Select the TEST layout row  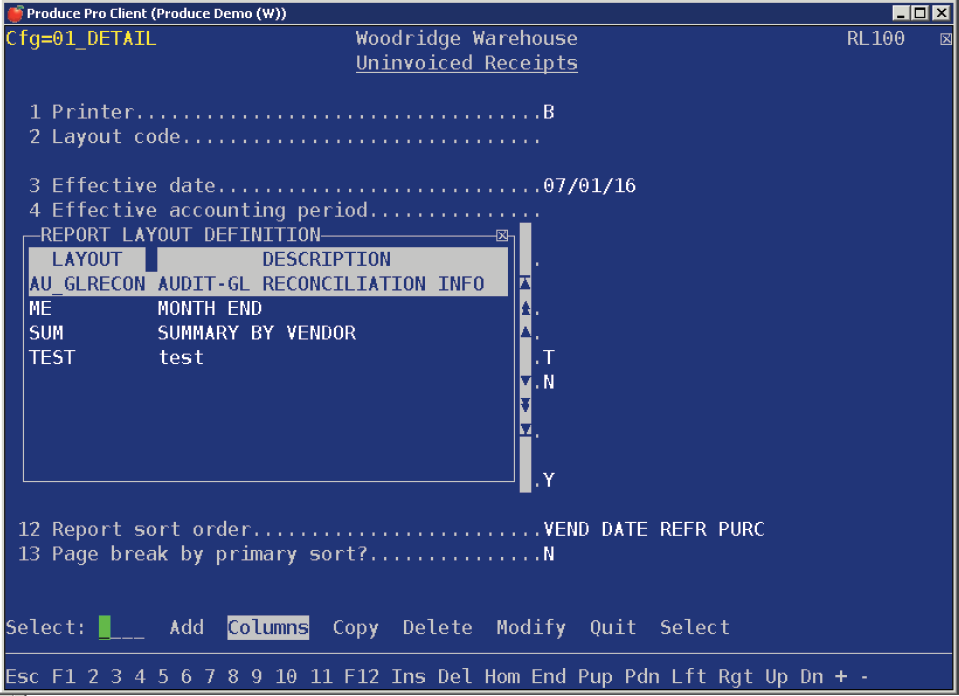click(268, 357)
